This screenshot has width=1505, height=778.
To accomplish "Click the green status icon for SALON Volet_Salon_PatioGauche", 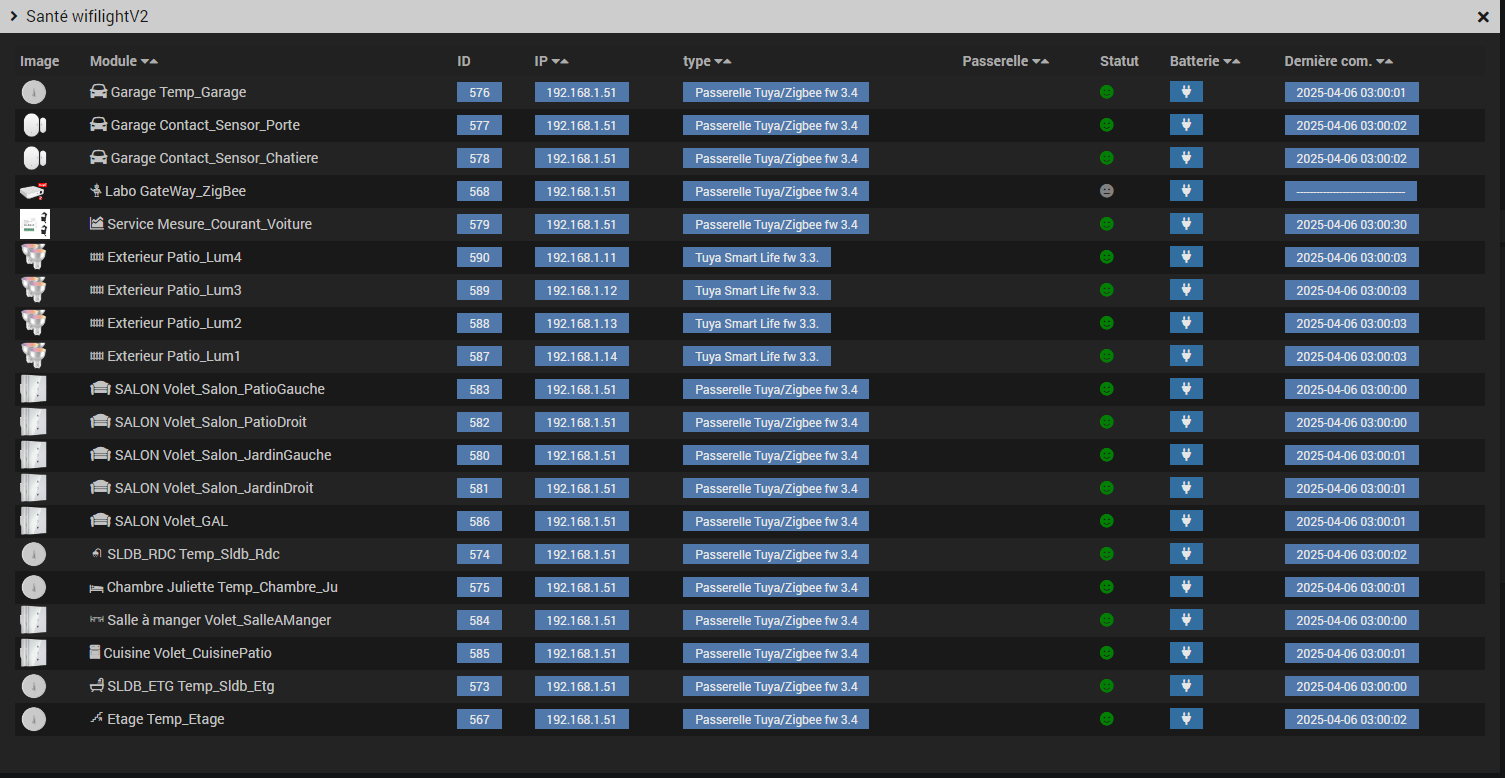I will 1107,389.
